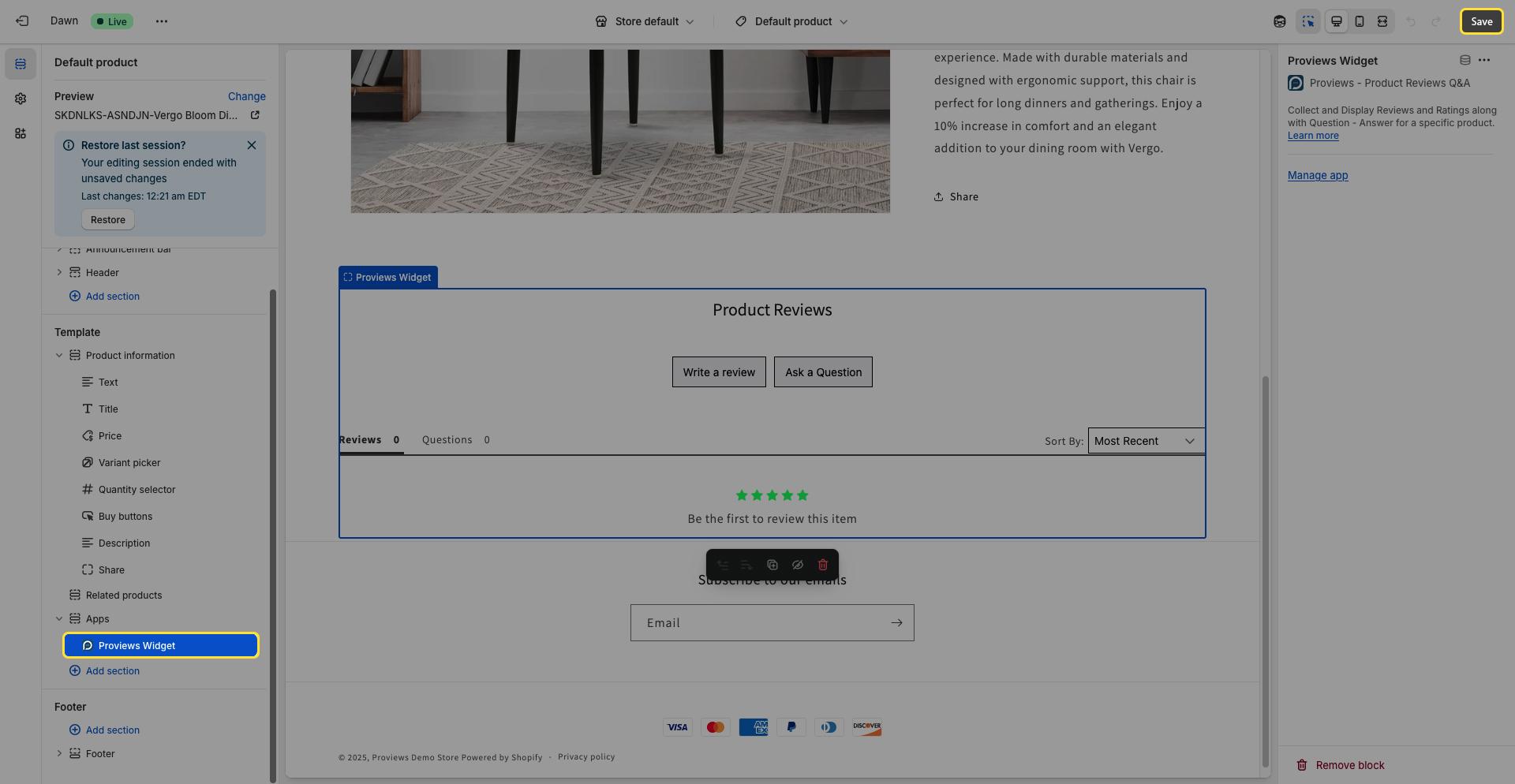Viewport: 1515px width, 784px height.
Task: Switch to mobile preview icon
Action: coord(1360,21)
